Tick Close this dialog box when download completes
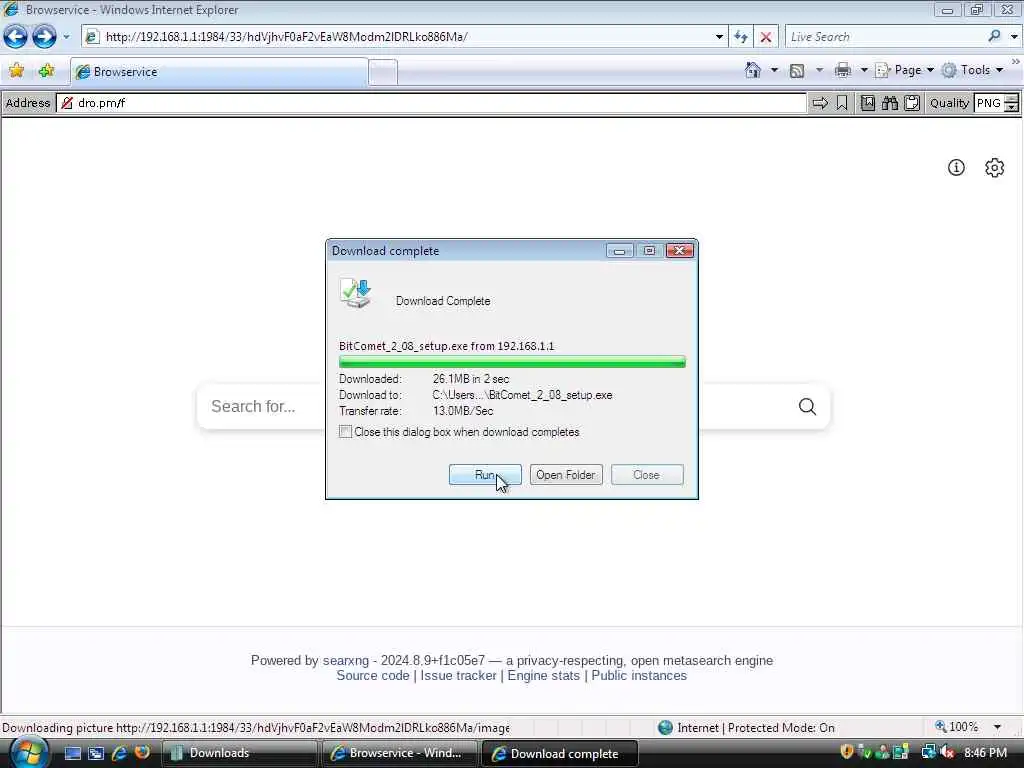Image resolution: width=1024 pixels, height=768 pixels. click(x=345, y=432)
